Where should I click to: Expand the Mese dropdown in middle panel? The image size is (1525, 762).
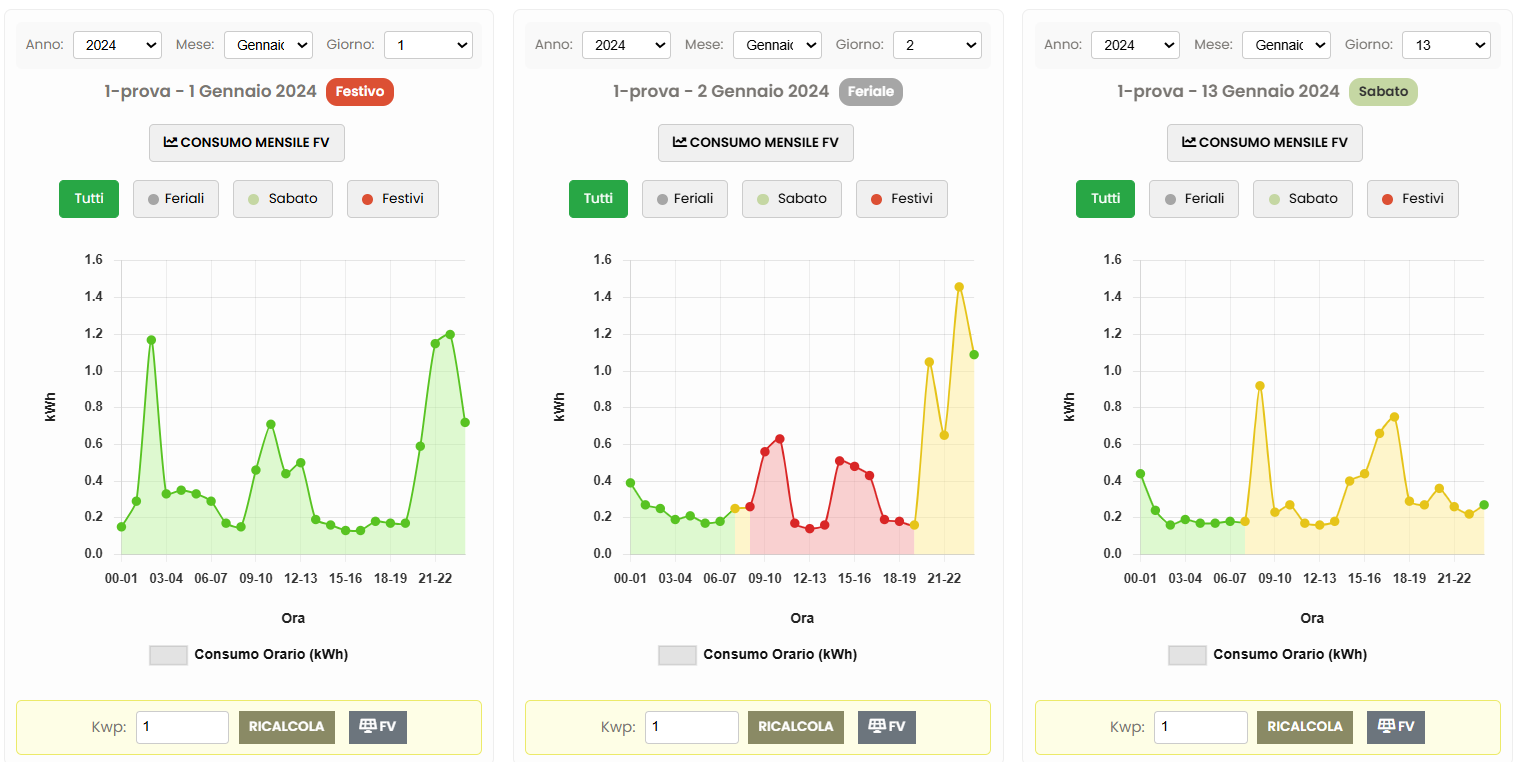[x=776, y=45]
